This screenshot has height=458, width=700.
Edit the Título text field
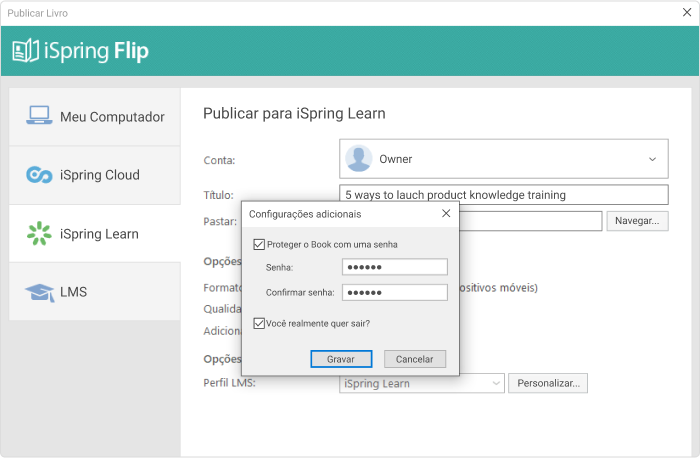pyautogui.click(x=504, y=195)
